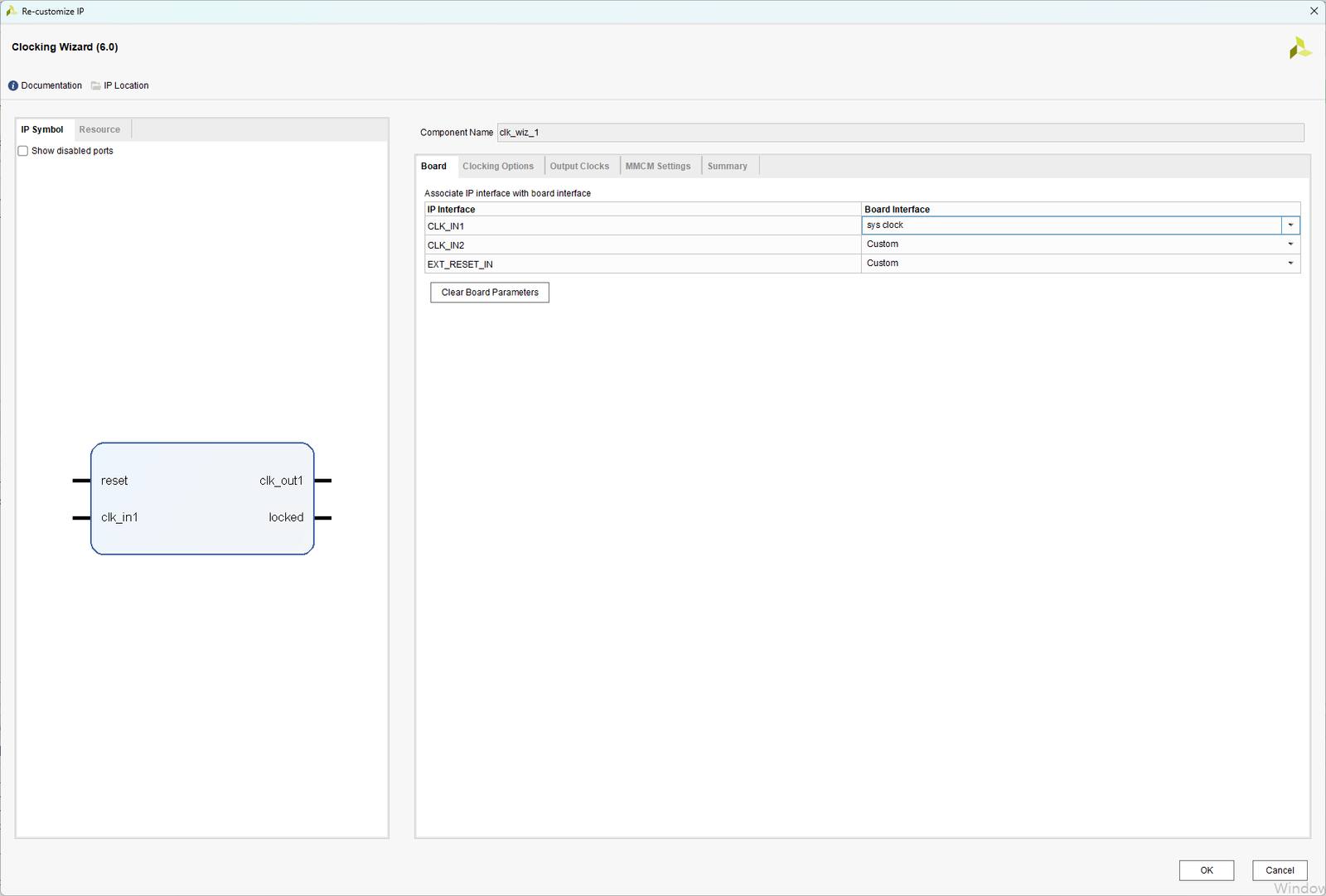Switch to Clocking Options tab
1326x896 pixels.
[498, 167]
